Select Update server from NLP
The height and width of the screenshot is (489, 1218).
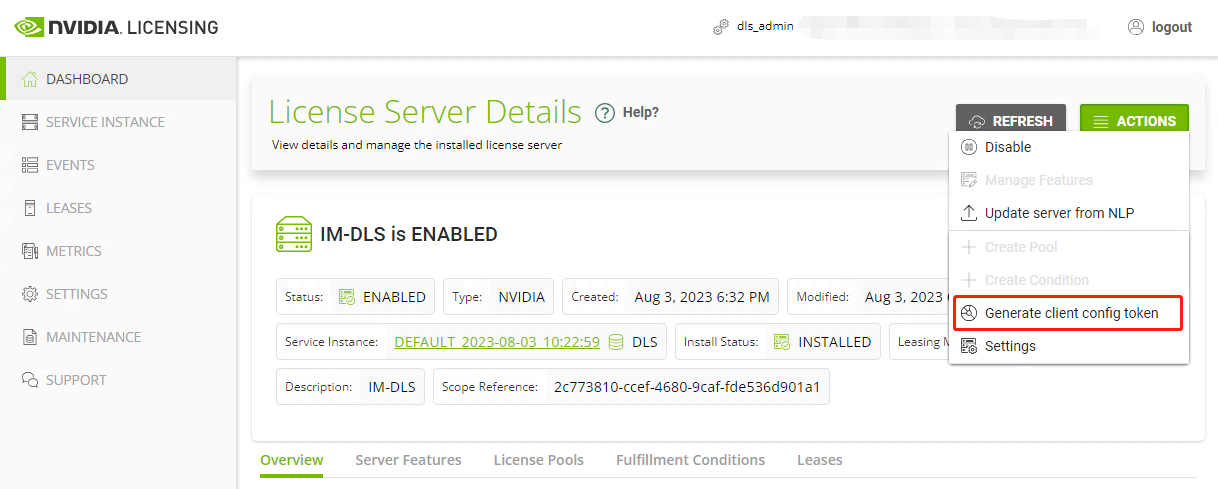pos(1069,213)
